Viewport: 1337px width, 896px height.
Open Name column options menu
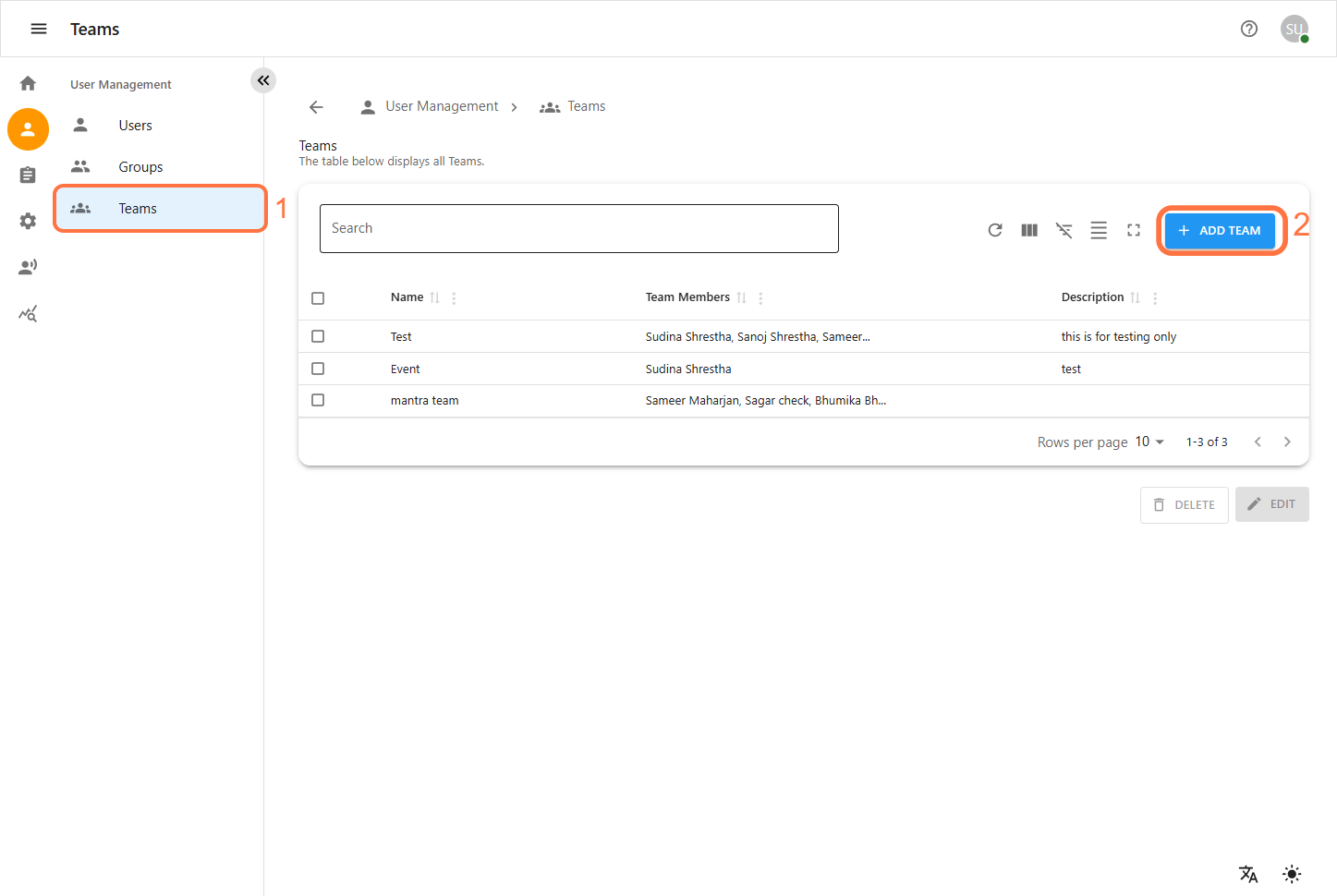click(x=454, y=298)
